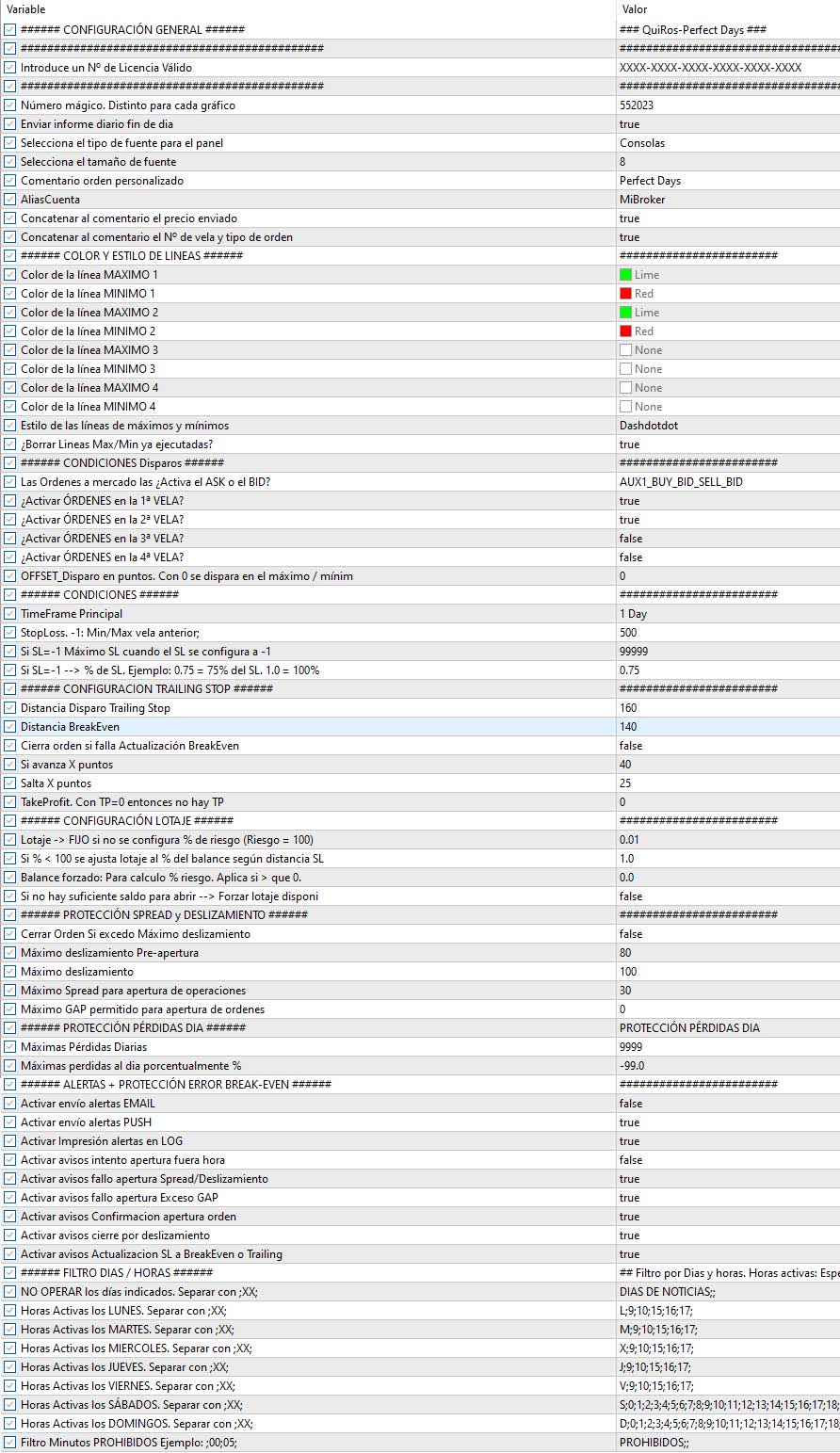Click the None swatch for MINIMO 4
Viewport: 840px width, 1453px height.
coord(625,407)
